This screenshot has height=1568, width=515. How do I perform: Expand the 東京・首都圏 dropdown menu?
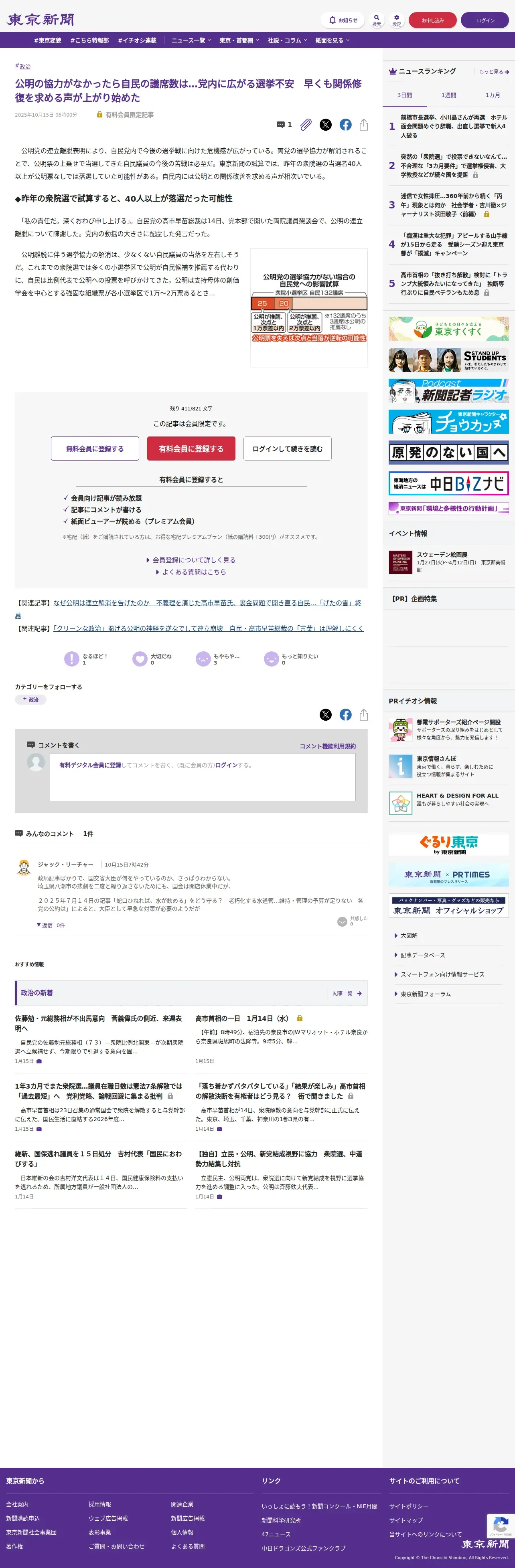[x=239, y=40]
